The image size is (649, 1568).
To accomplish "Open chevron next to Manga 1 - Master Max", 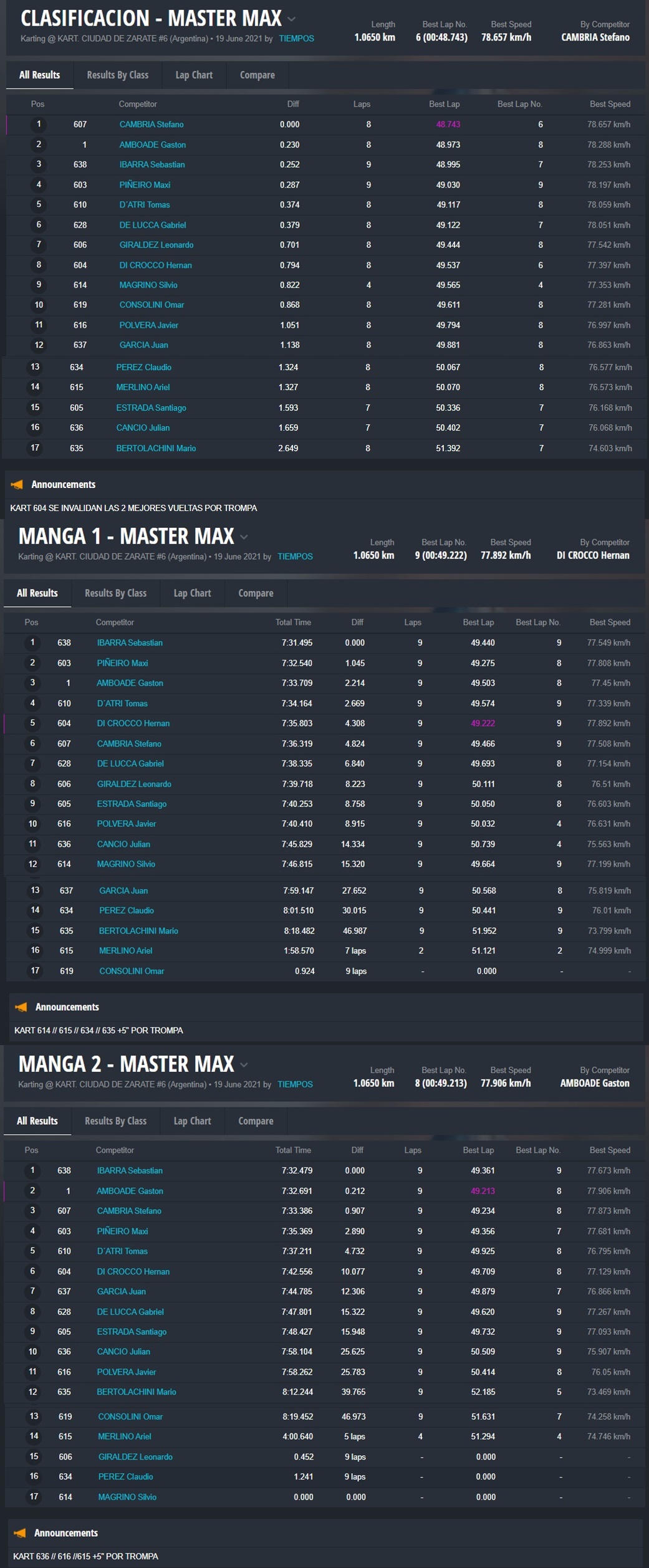I will pyautogui.click(x=244, y=537).
